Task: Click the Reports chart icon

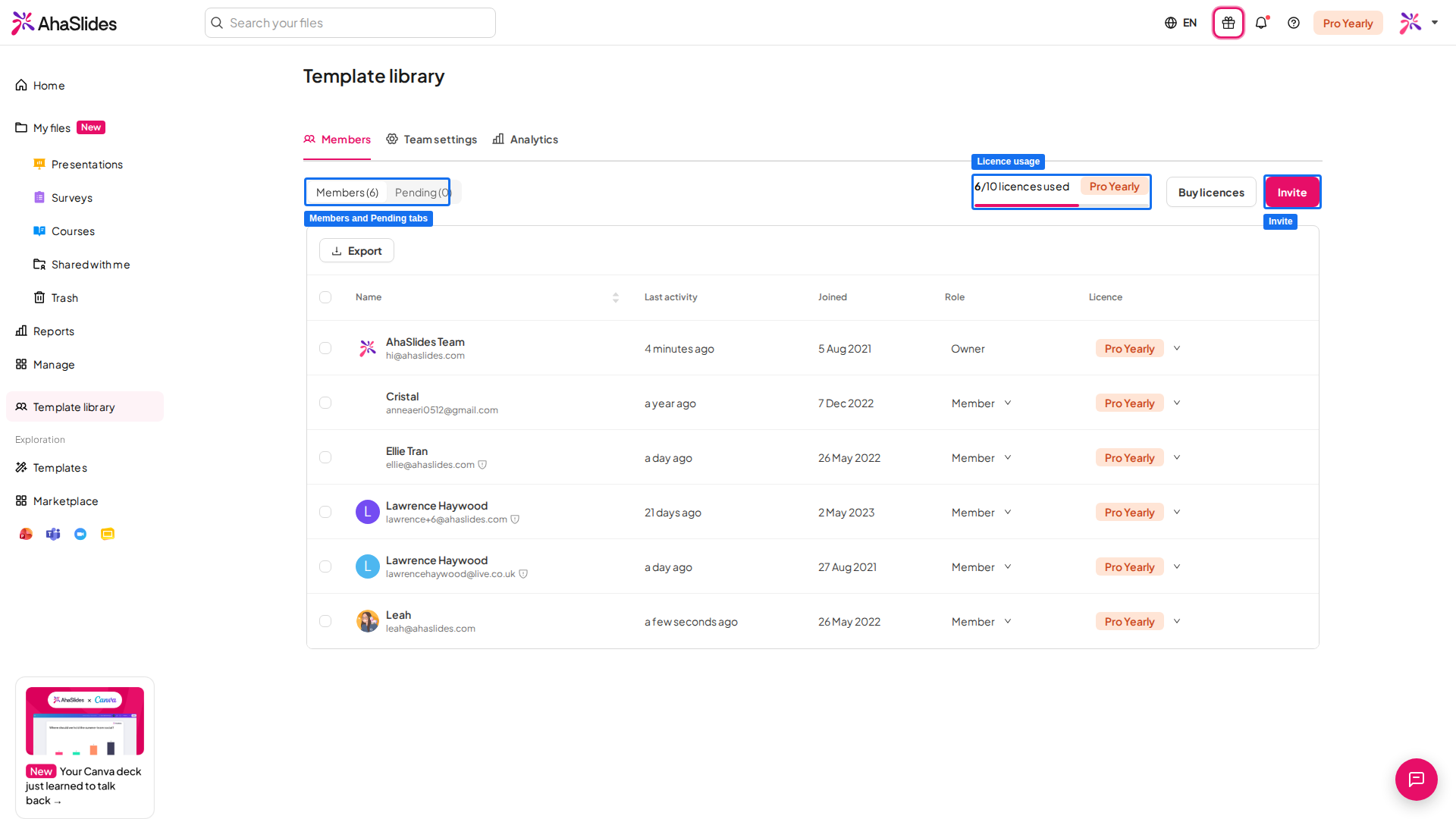Action: point(21,331)
